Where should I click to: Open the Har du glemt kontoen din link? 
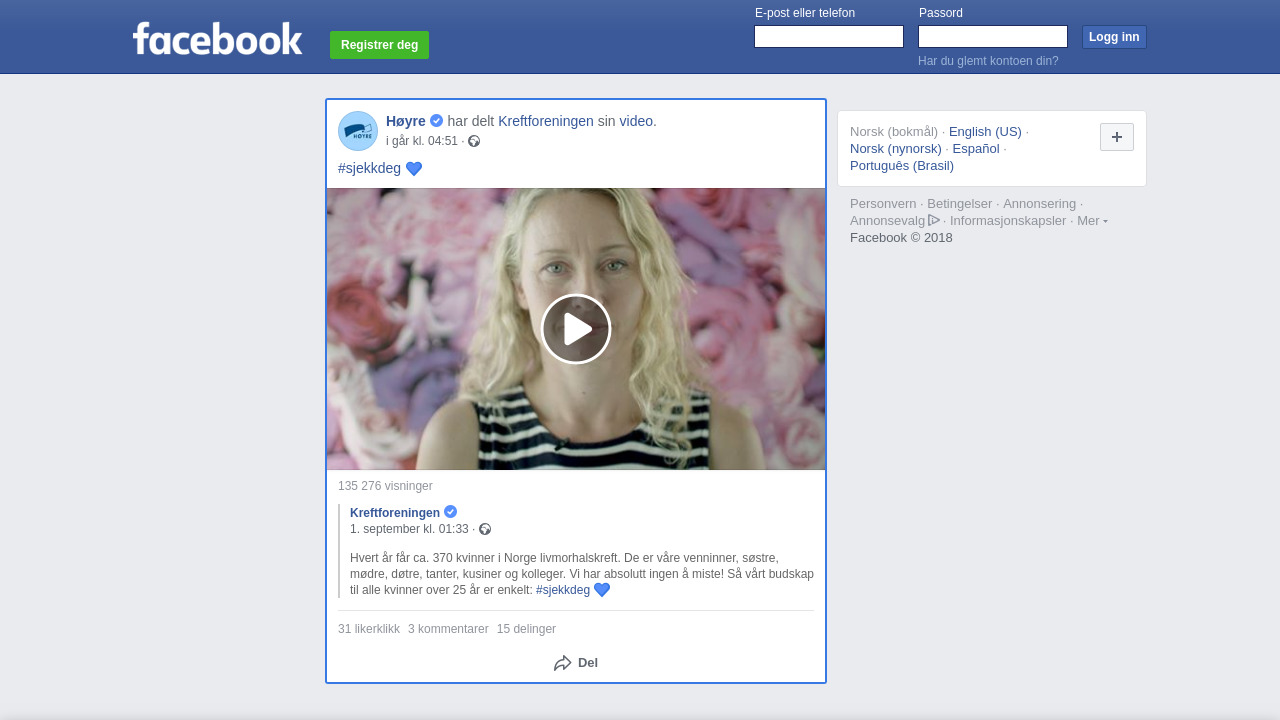(988, 61)
